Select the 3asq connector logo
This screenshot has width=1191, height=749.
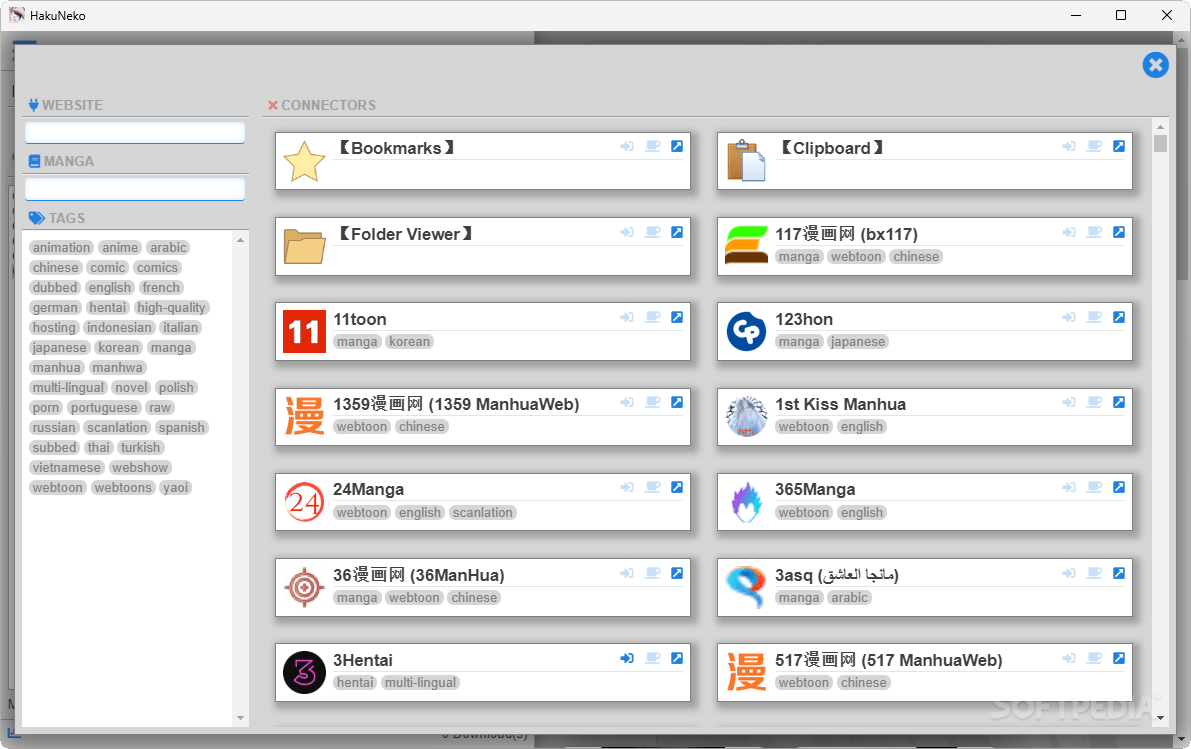pyautogui.click(x=746, y=587)
